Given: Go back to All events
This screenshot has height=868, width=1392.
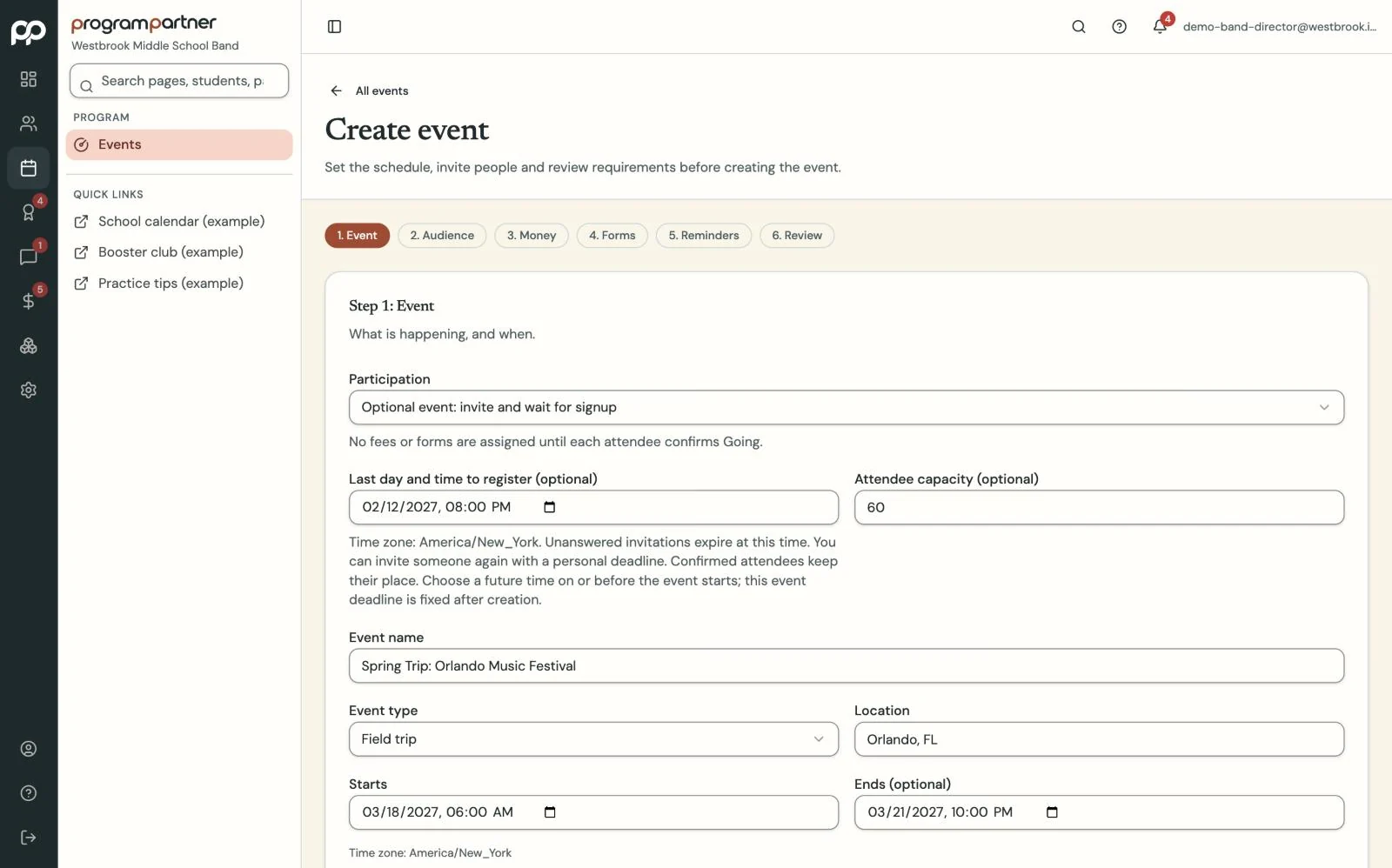Looking at the screenshot, I should [370, 90].
